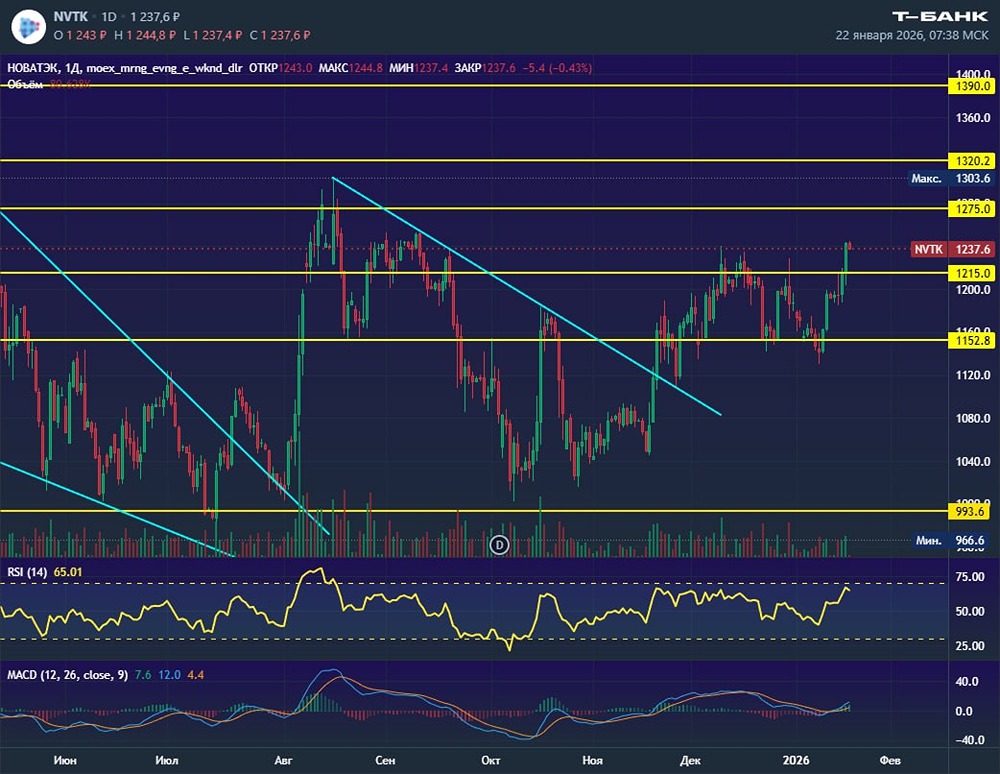This screenshot has width=1000, height=774.
Task: Click the 1320.2 price level label
Action: point(972,161)
